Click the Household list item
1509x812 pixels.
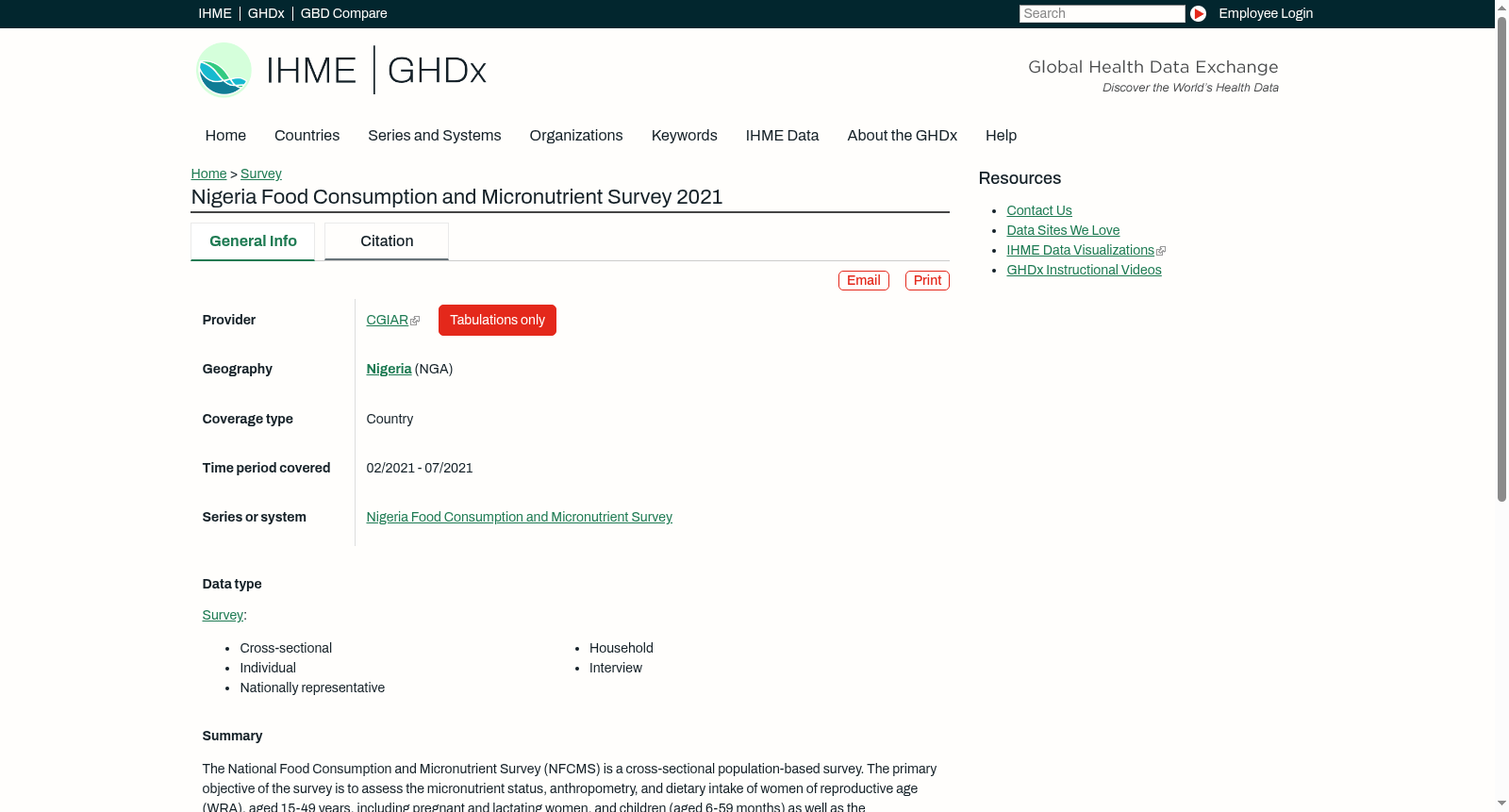coord(622,649)
